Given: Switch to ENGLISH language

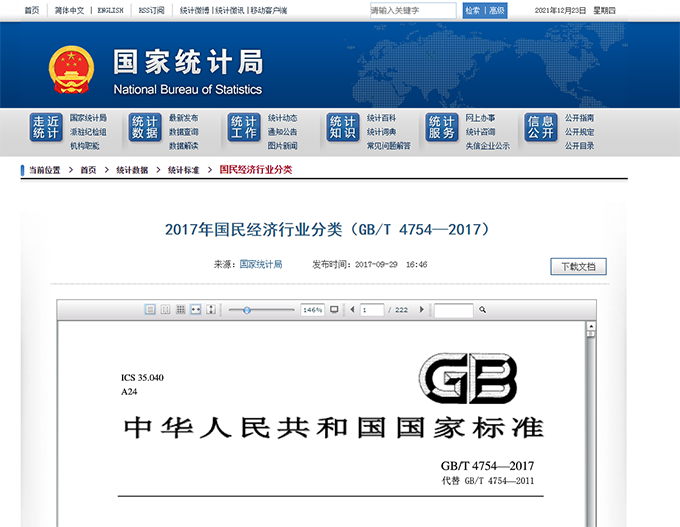Looking at the screenshot, I should [x=110, y=10].
